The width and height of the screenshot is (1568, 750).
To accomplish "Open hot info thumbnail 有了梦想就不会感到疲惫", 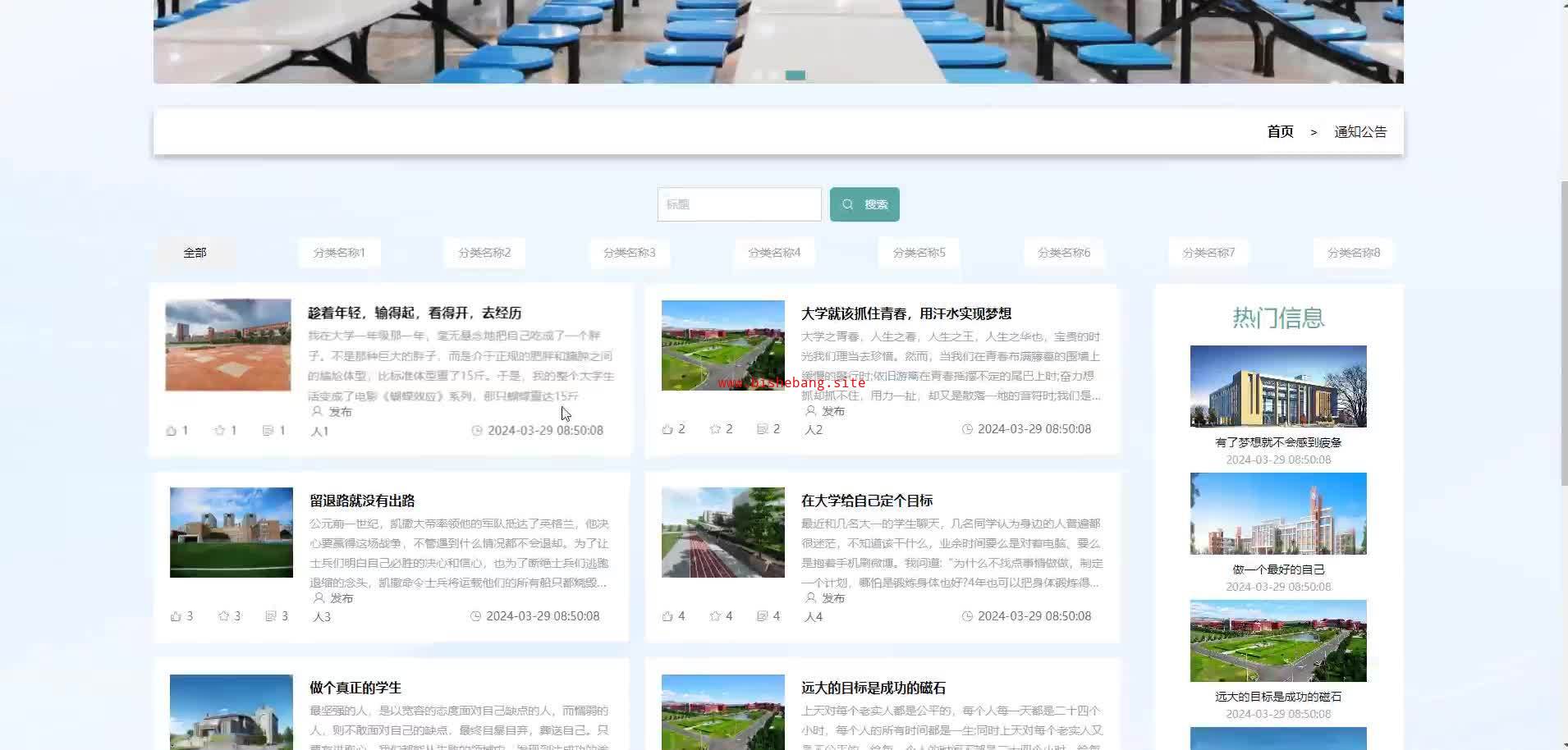I will [x=1278, y=386].
